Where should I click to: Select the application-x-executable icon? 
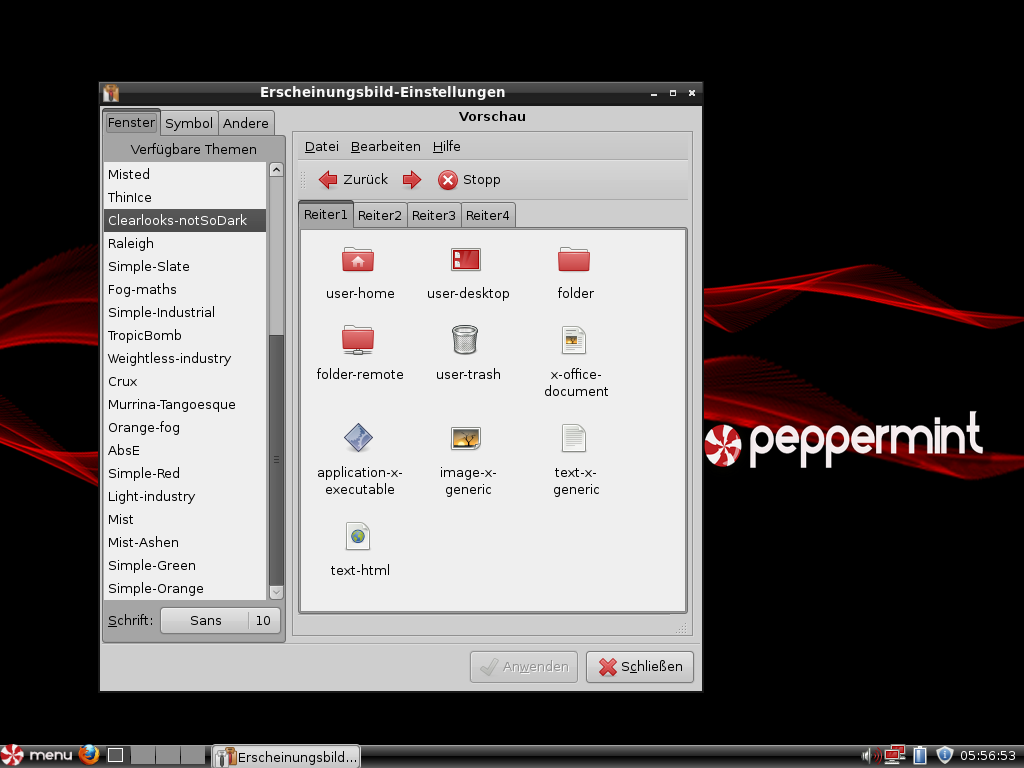coord(359,437)
